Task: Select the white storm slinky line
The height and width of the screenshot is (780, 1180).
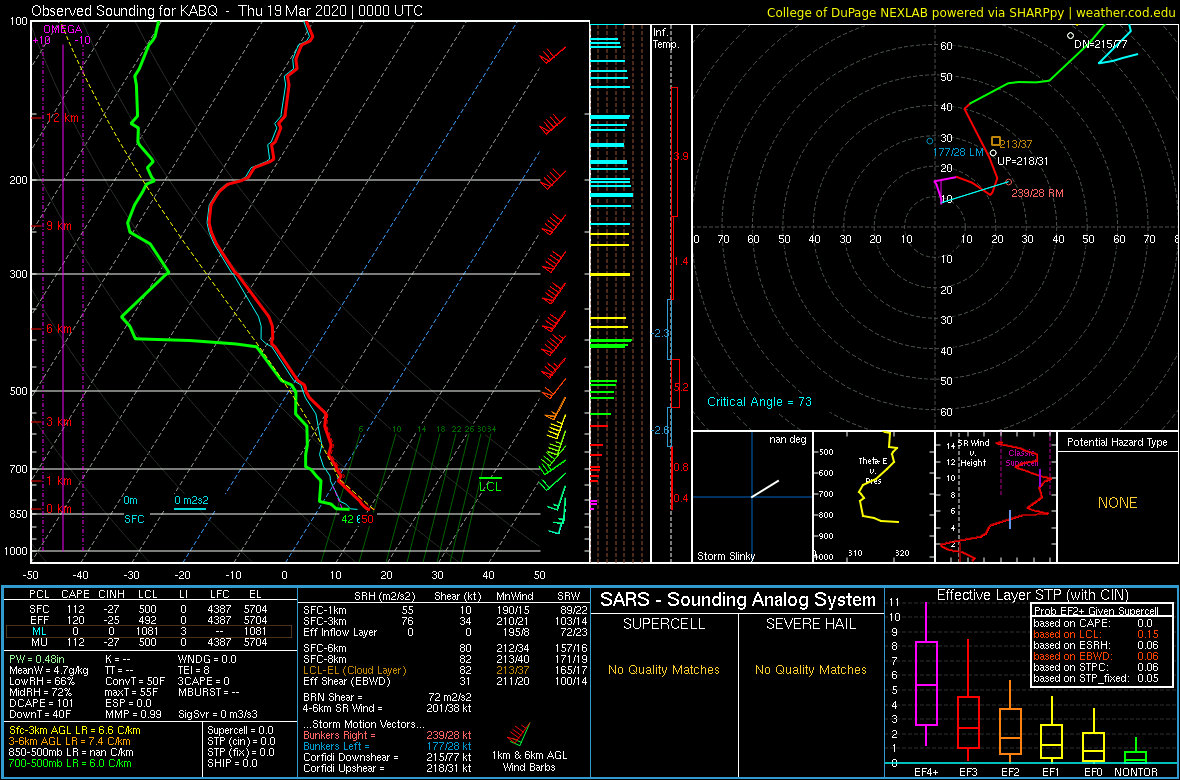Action: [765, 489]
